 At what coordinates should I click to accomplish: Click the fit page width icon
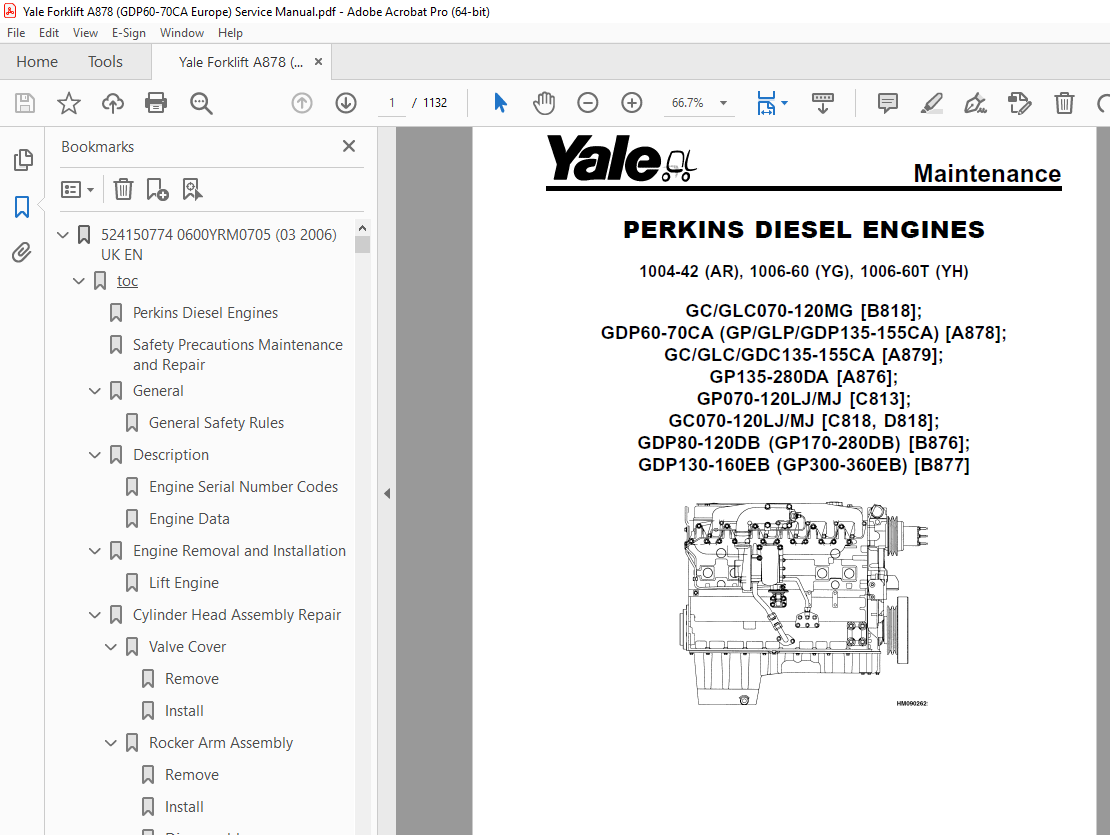pyautogui.click(x=766, y=103)
